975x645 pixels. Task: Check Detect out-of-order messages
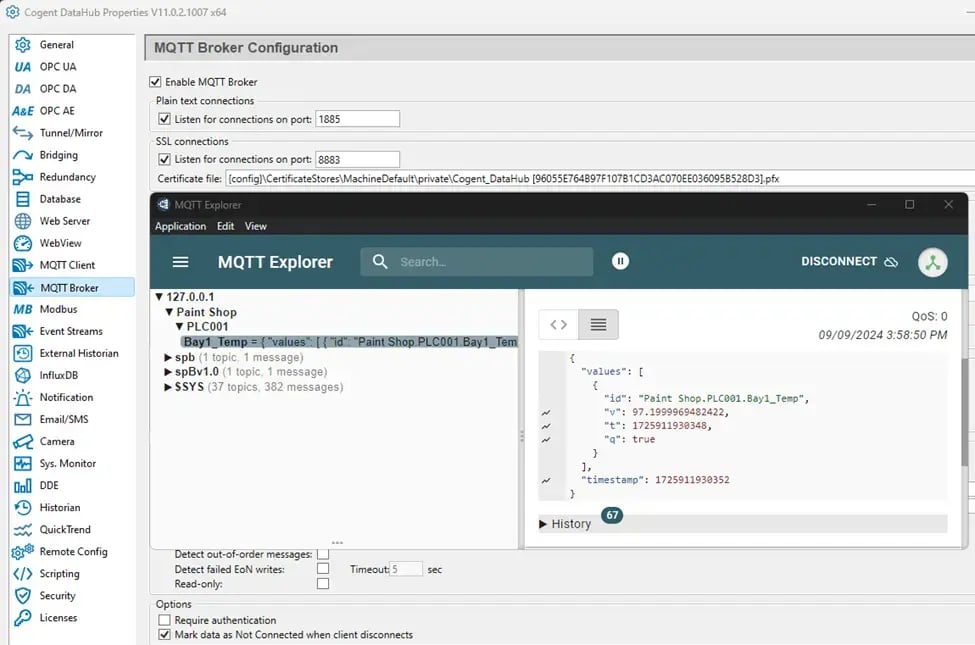point(322,551)
